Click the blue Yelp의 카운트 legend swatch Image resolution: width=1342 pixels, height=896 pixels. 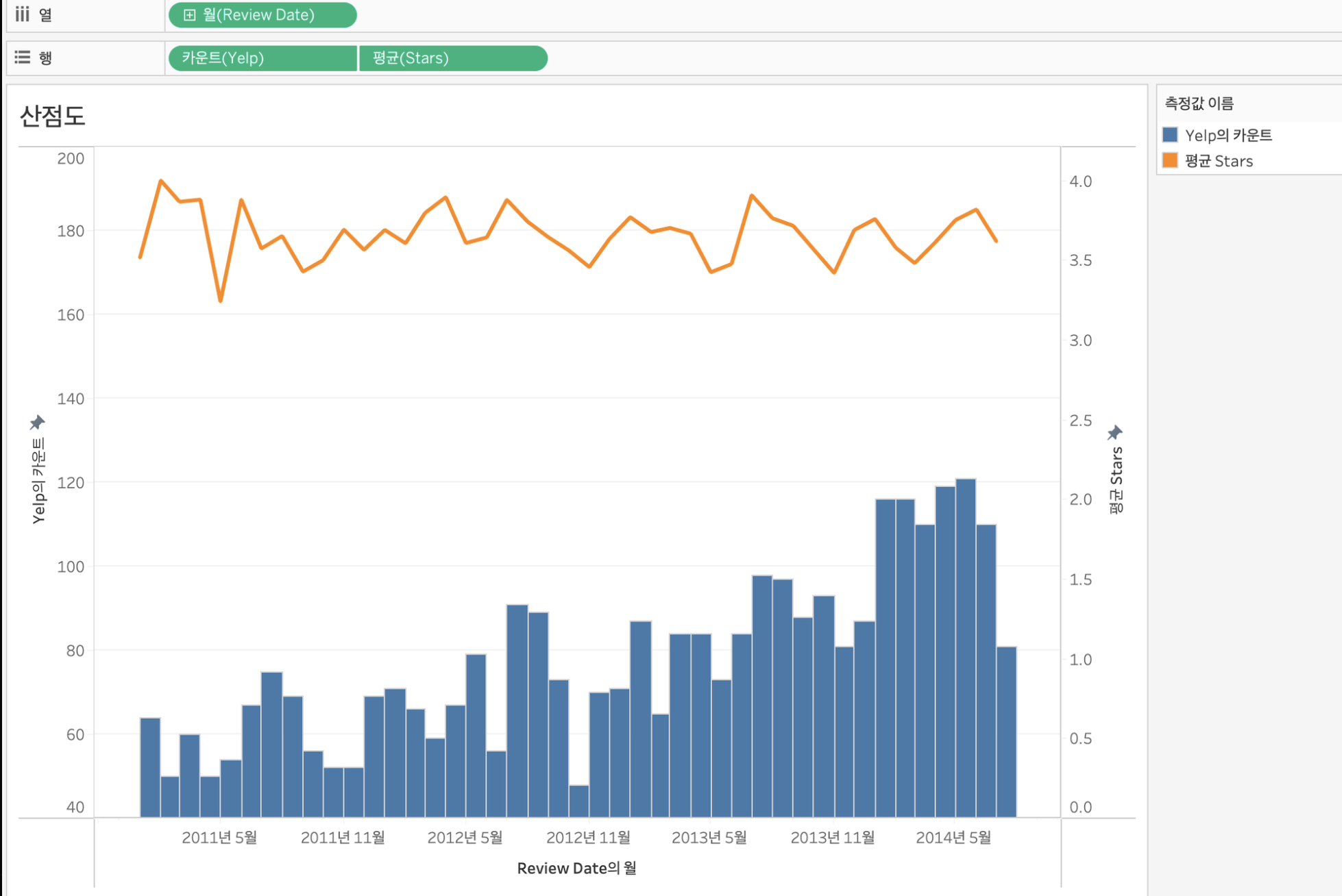(1171, 135)
